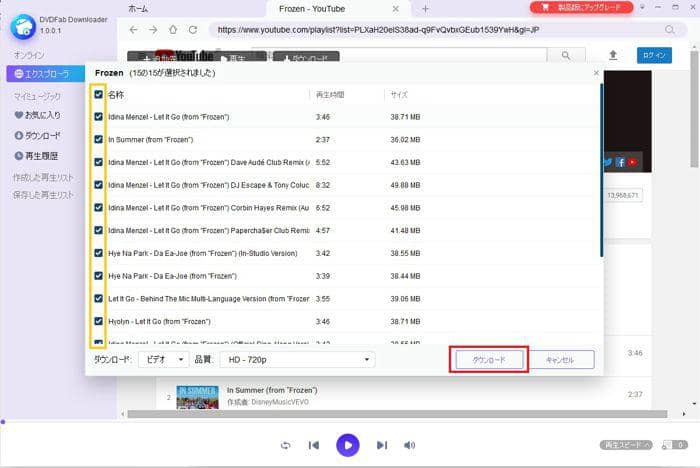Open the ビデオ download type dropdown
The height and width of the screenshot is (468, 700).
(x=163, y=359)
